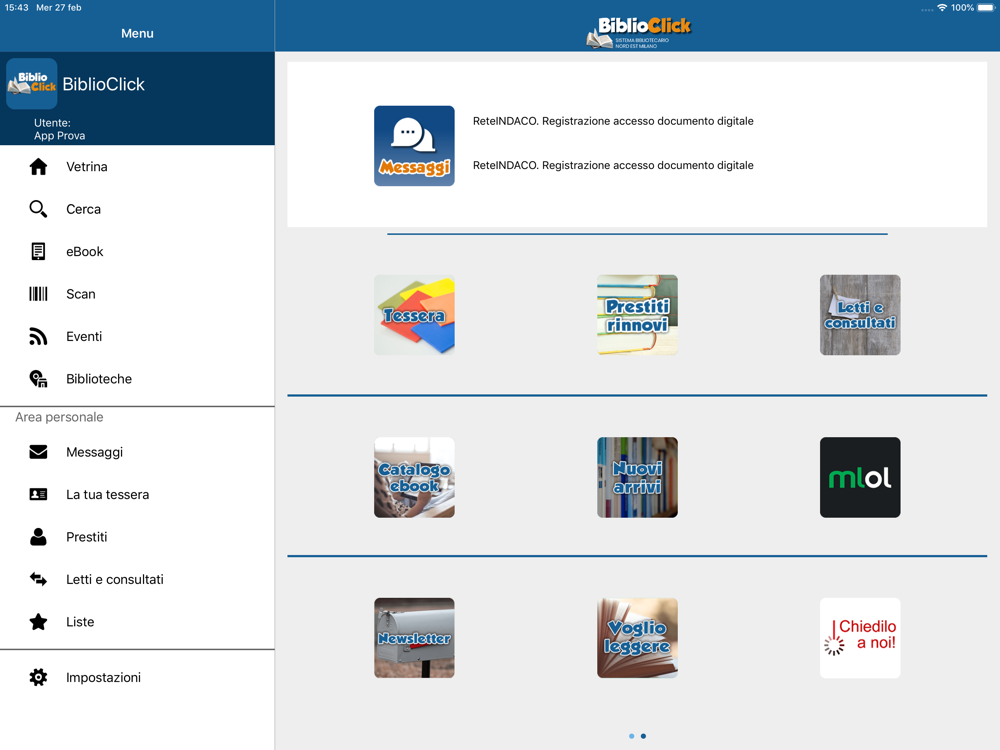Click the La tua tessera card icon
Viewport: 1000px width, 750px height.
[x=38, y=494]
